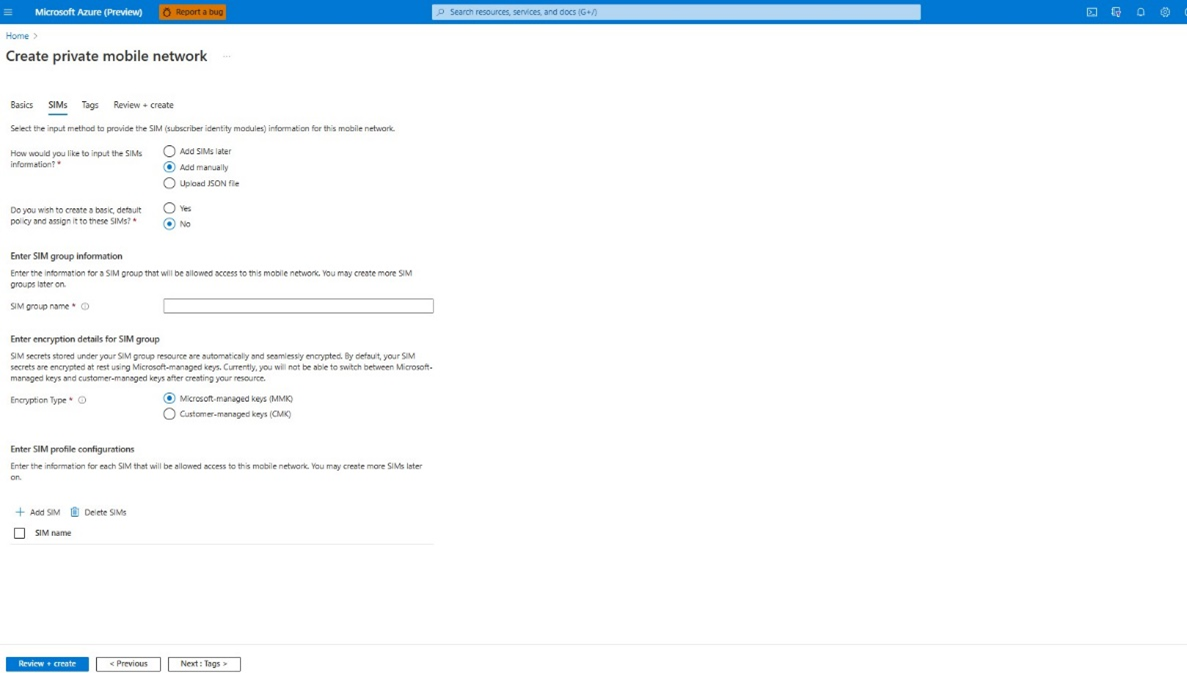Open the ellipsis next to page title
1187x673 pixels.
pyautogui.click(x=226, y=57)
